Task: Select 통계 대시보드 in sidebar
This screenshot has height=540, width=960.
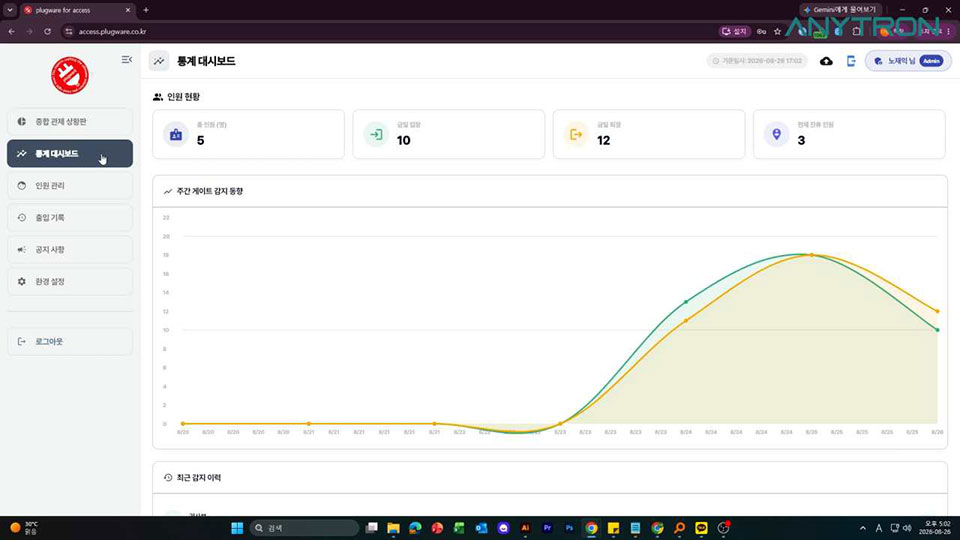Action: coord(70,154)
